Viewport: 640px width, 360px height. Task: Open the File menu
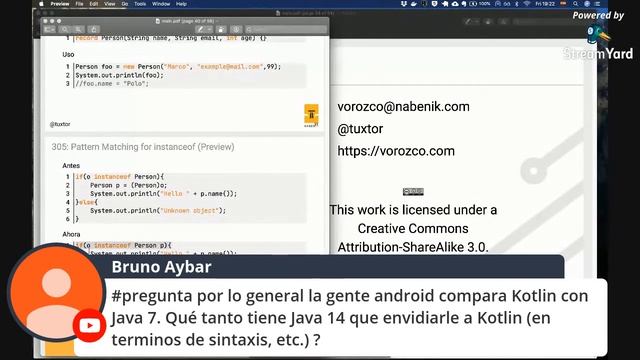pos(80,4)
